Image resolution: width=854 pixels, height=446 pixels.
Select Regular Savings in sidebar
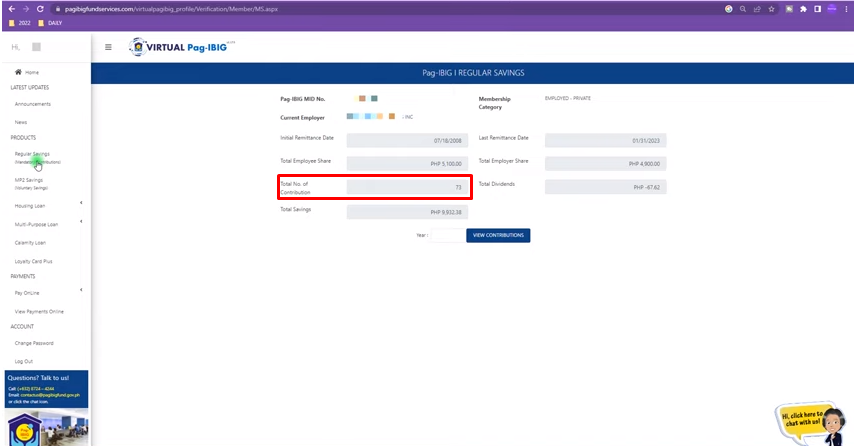point(37,157)
